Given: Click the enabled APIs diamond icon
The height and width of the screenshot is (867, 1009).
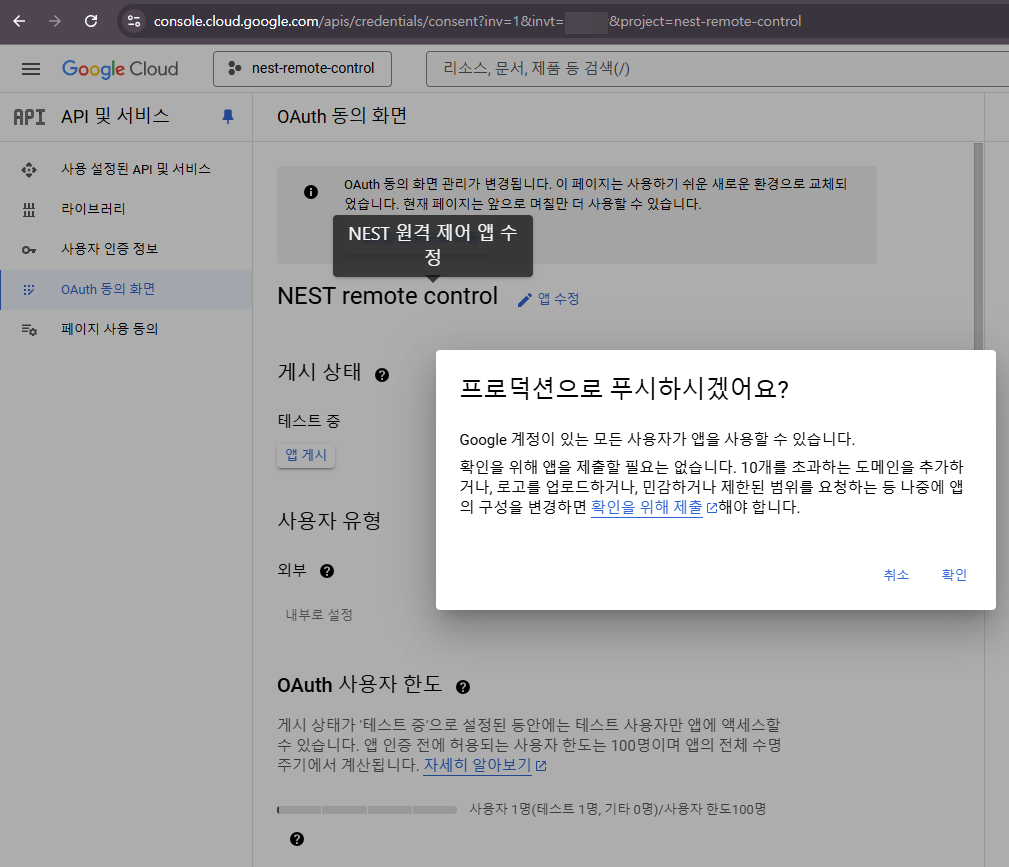Looking at the screenshot, I should [x=29, y=170].
